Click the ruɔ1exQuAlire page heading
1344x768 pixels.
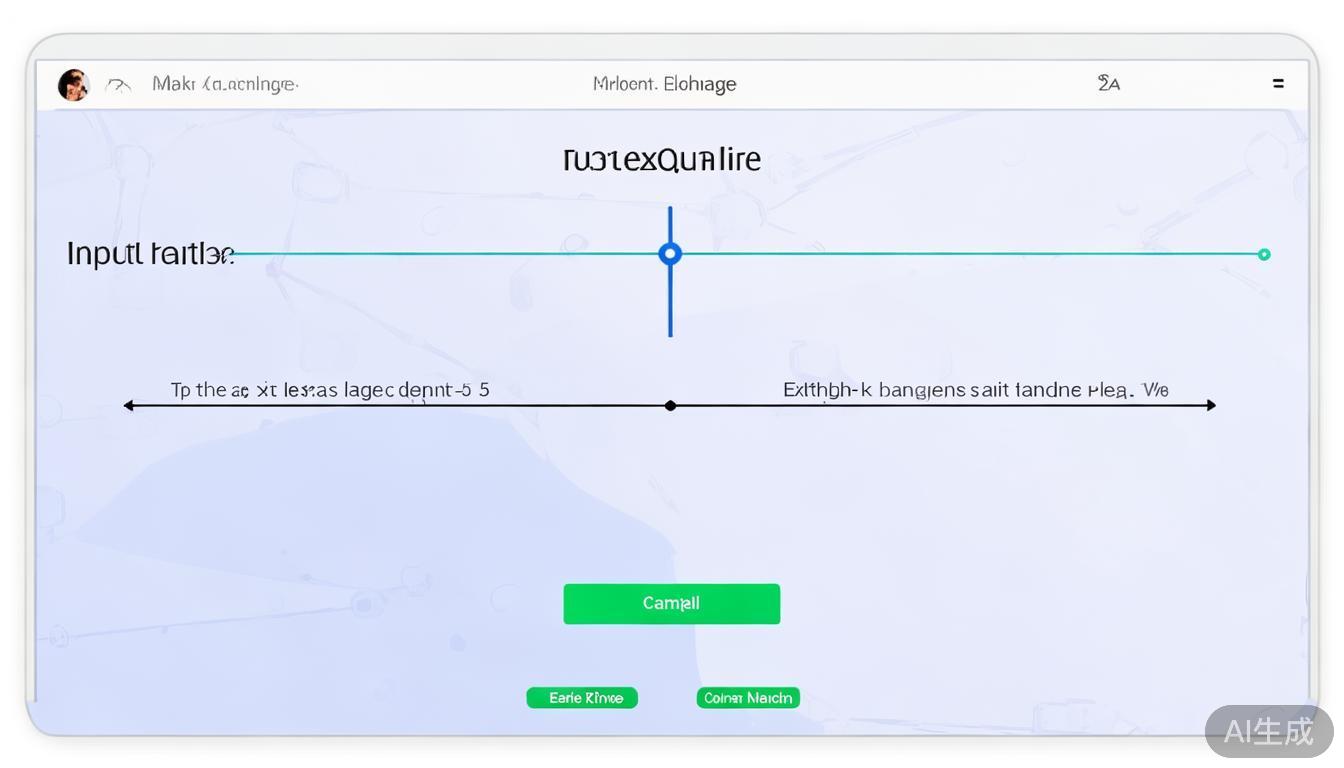(x=661, y=158)
